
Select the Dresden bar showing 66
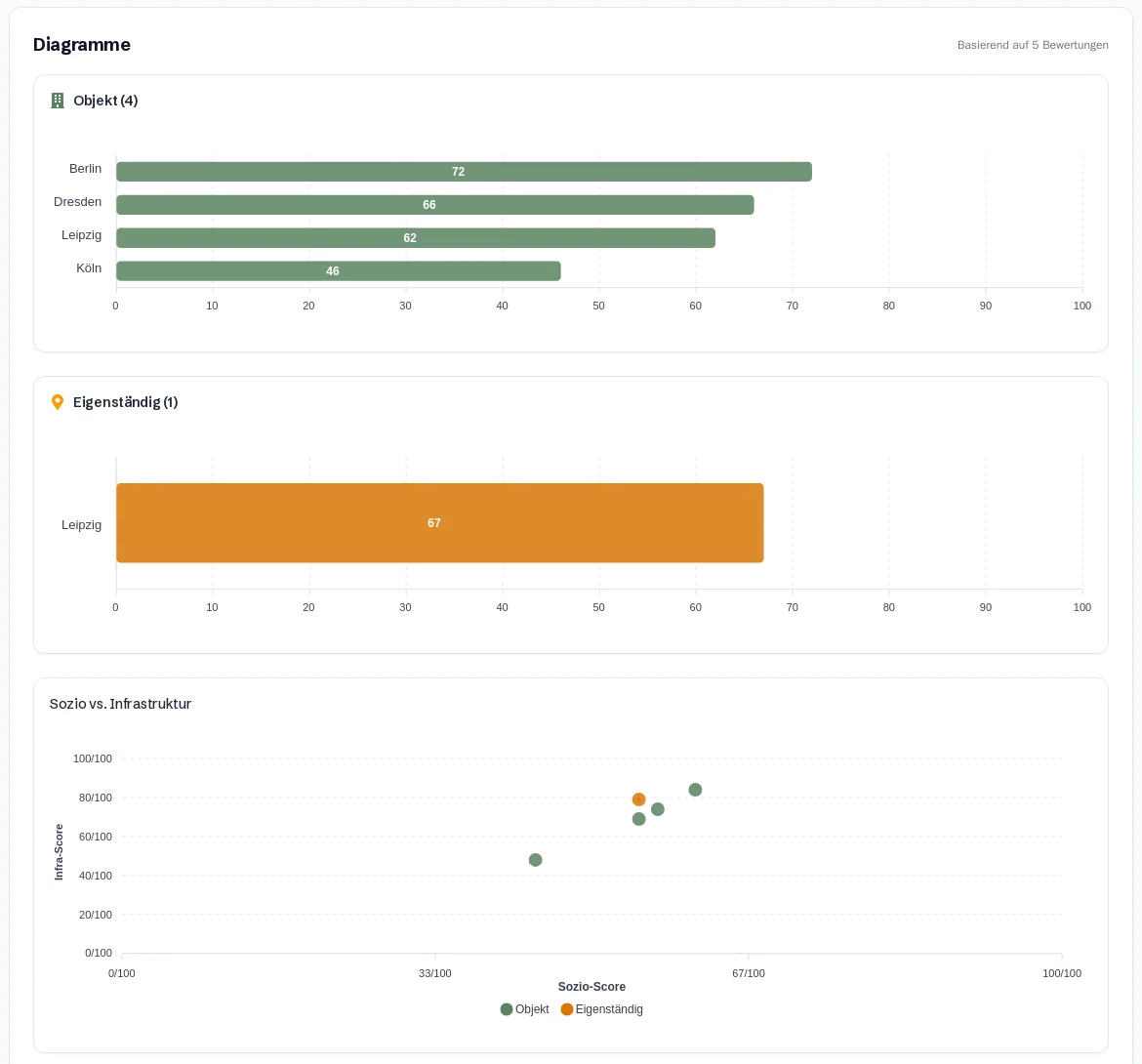[x=434, y=205]
